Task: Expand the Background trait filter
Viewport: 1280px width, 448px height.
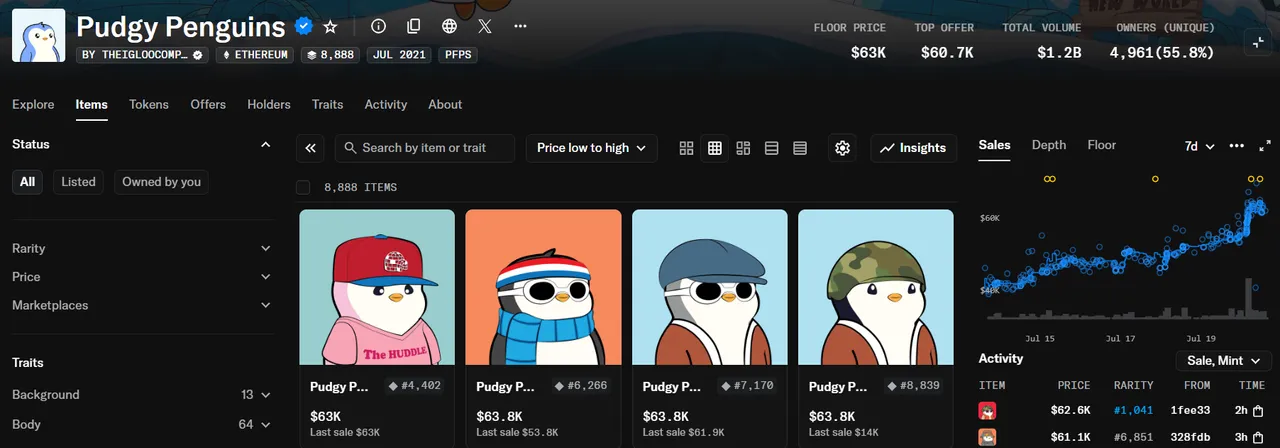Action: coord(141,395)
